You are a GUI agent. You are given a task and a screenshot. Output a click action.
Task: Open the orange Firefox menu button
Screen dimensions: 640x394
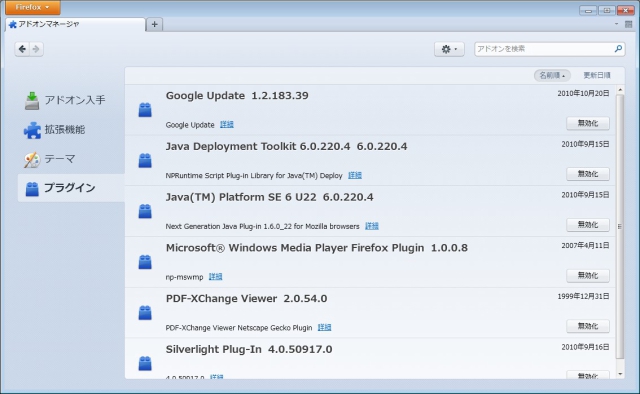tap(33, 7)
